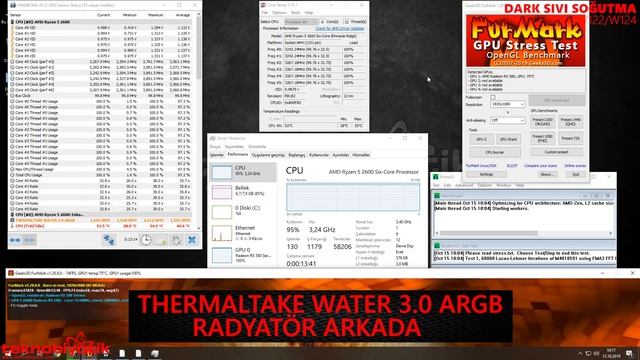Image resolution: width=640 pixels, height=360 pixels.
Task: Switch to the Başlangıç tab in Task Manager
Action: point(297,155)
